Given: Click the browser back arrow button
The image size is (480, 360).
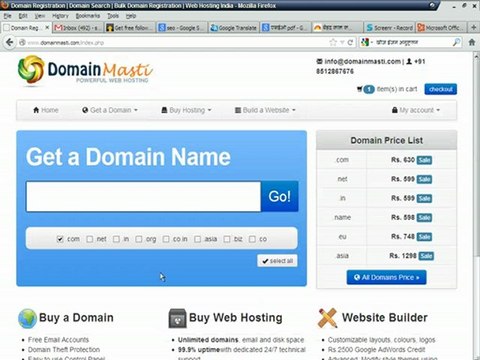Looking at the screenshot, I should pyautogui.click(x=9, y=42).
